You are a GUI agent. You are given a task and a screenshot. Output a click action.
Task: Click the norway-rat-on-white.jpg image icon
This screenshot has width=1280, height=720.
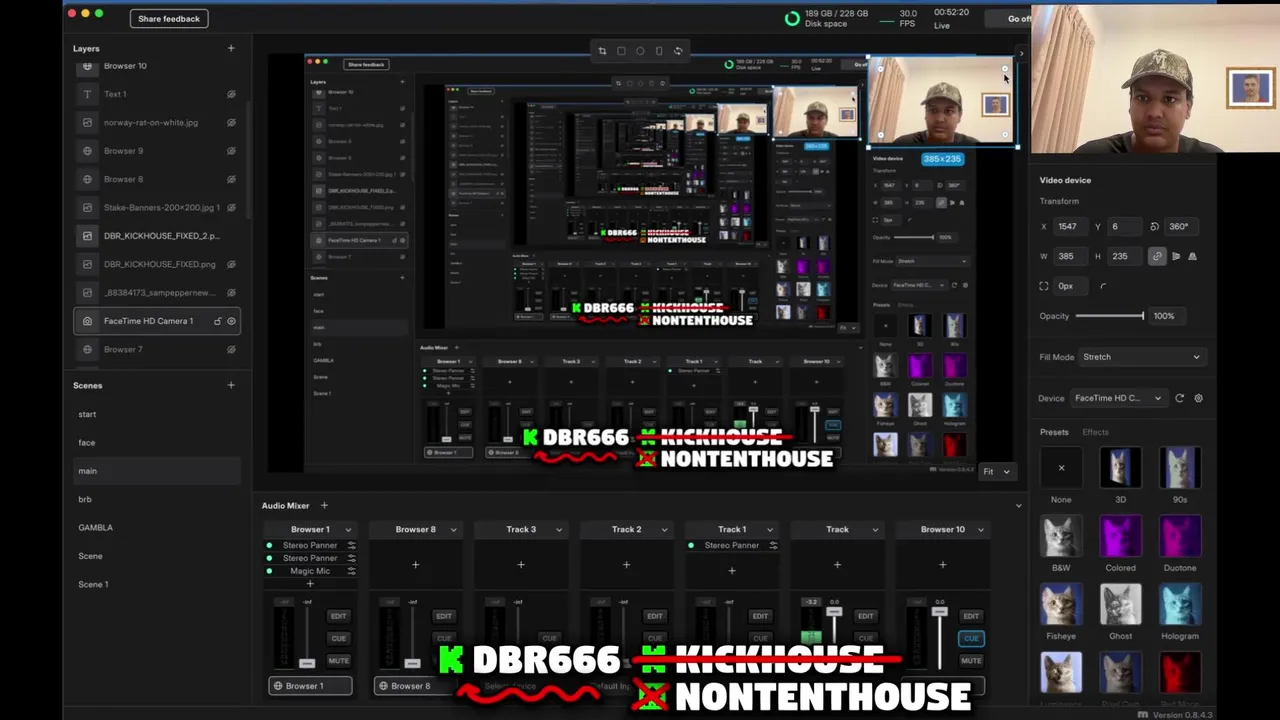(87, 122)
